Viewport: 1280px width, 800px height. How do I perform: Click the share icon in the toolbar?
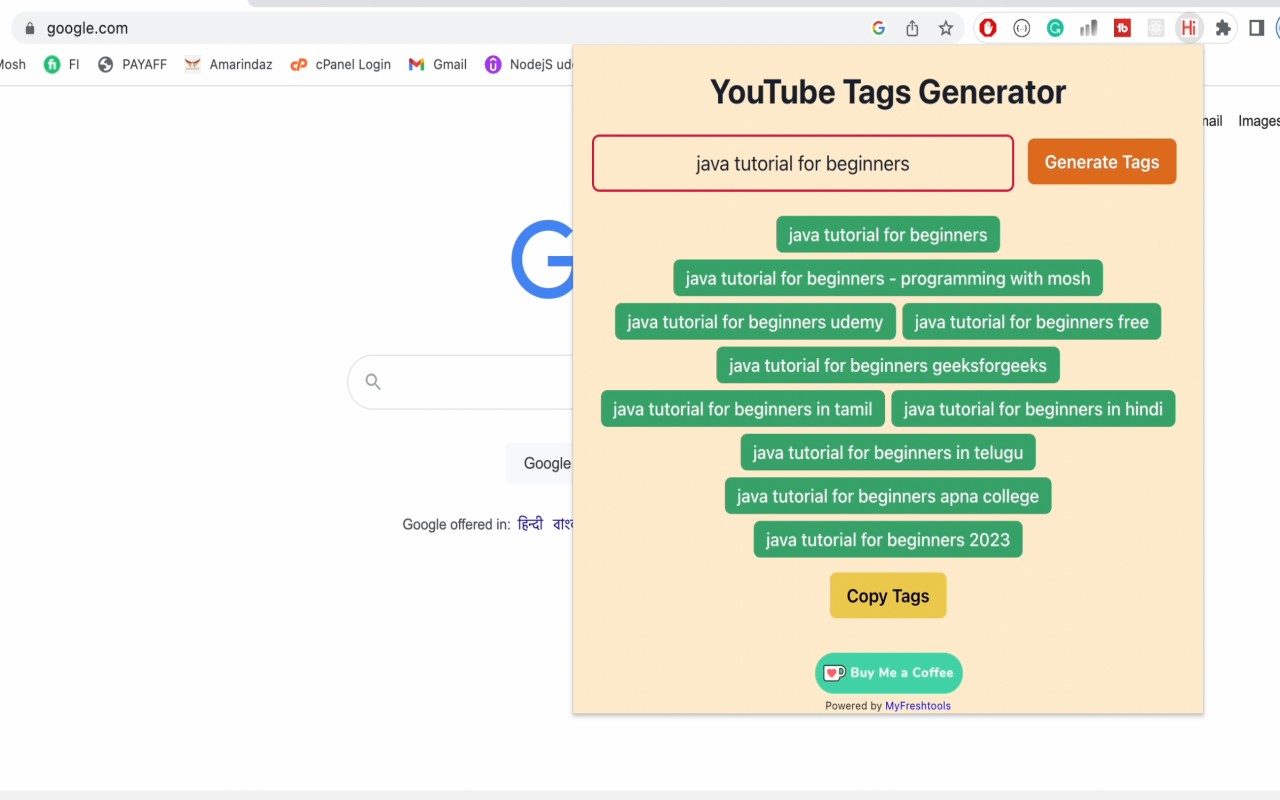coord(911,28)
